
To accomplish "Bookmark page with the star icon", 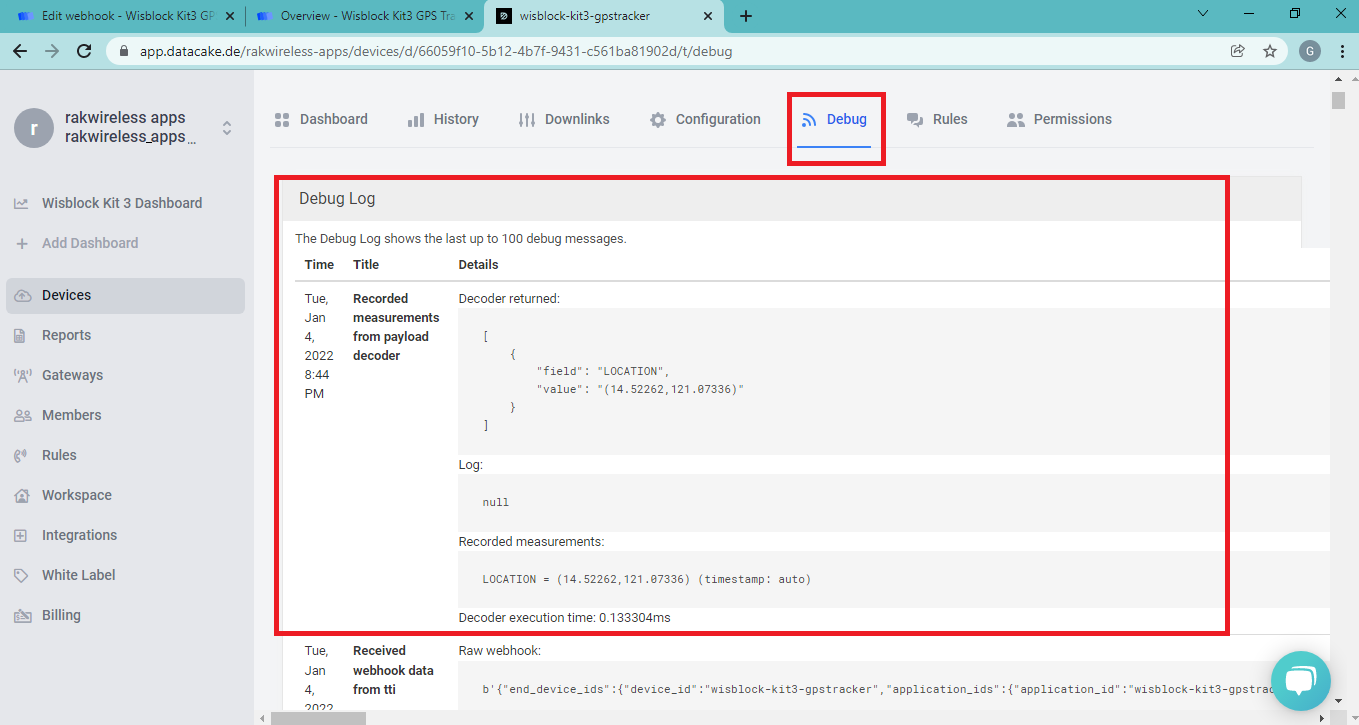I will [1270, 51].
